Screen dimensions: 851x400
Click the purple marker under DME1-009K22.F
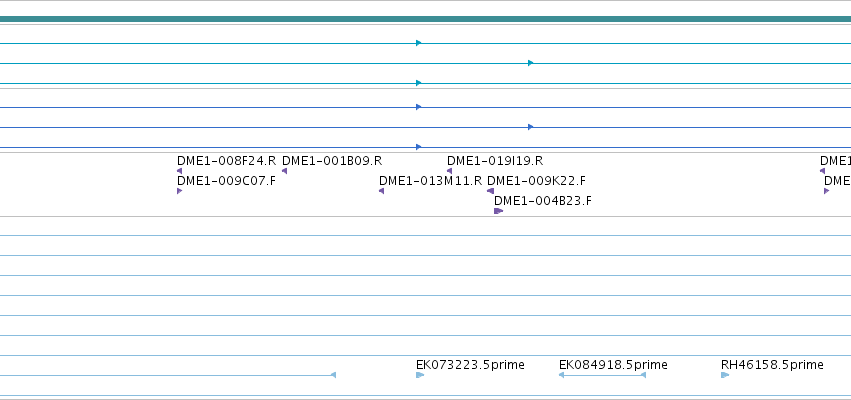coord(491,191)
